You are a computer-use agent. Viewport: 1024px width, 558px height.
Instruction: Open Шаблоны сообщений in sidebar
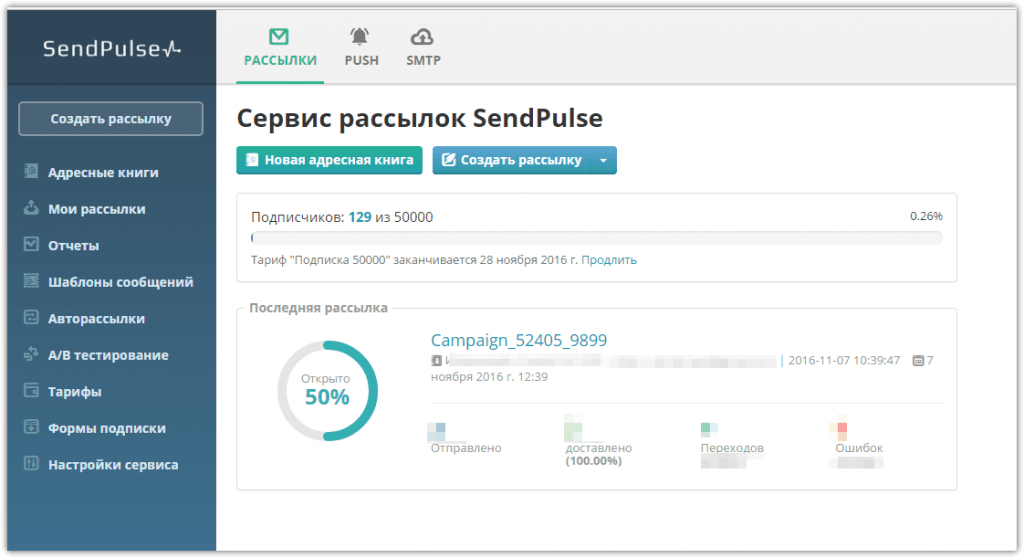[x=121, y=282]
